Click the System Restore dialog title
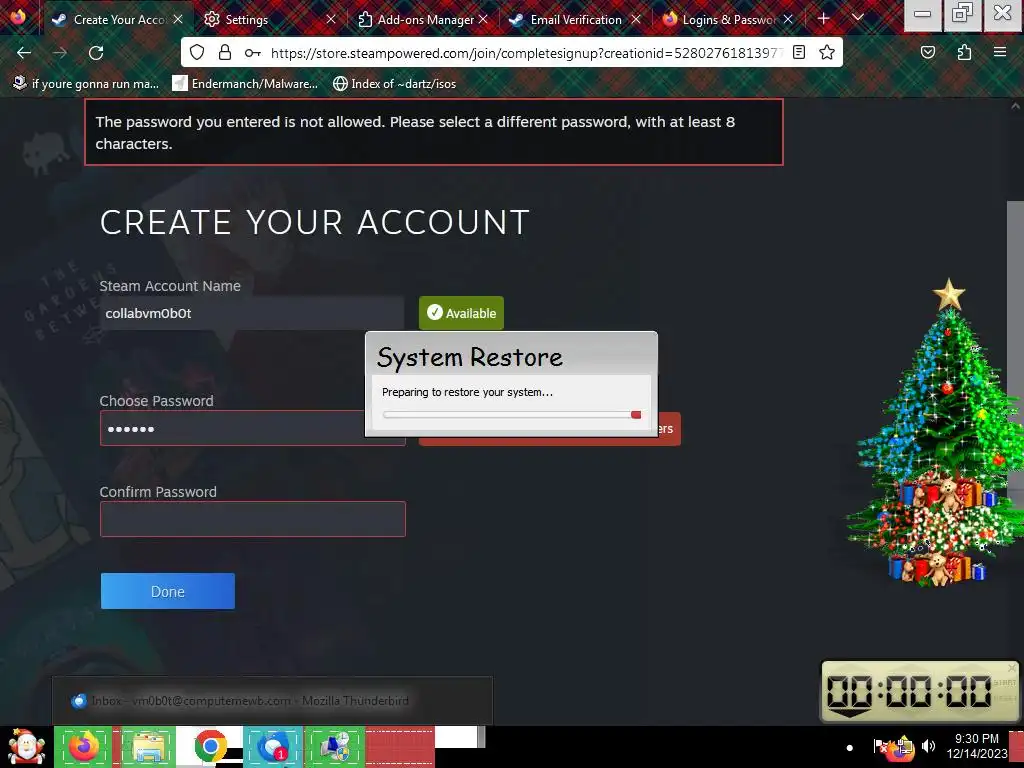 click(x=470, y=357)
